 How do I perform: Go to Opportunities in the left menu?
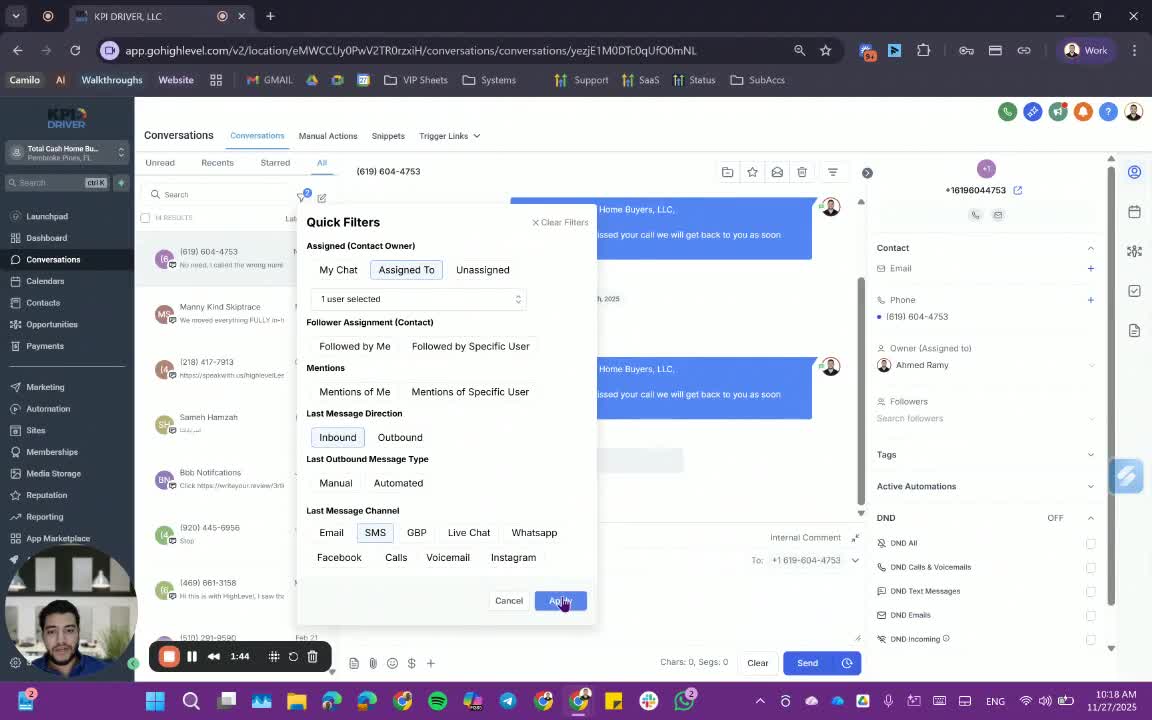[x=51, y=325]
